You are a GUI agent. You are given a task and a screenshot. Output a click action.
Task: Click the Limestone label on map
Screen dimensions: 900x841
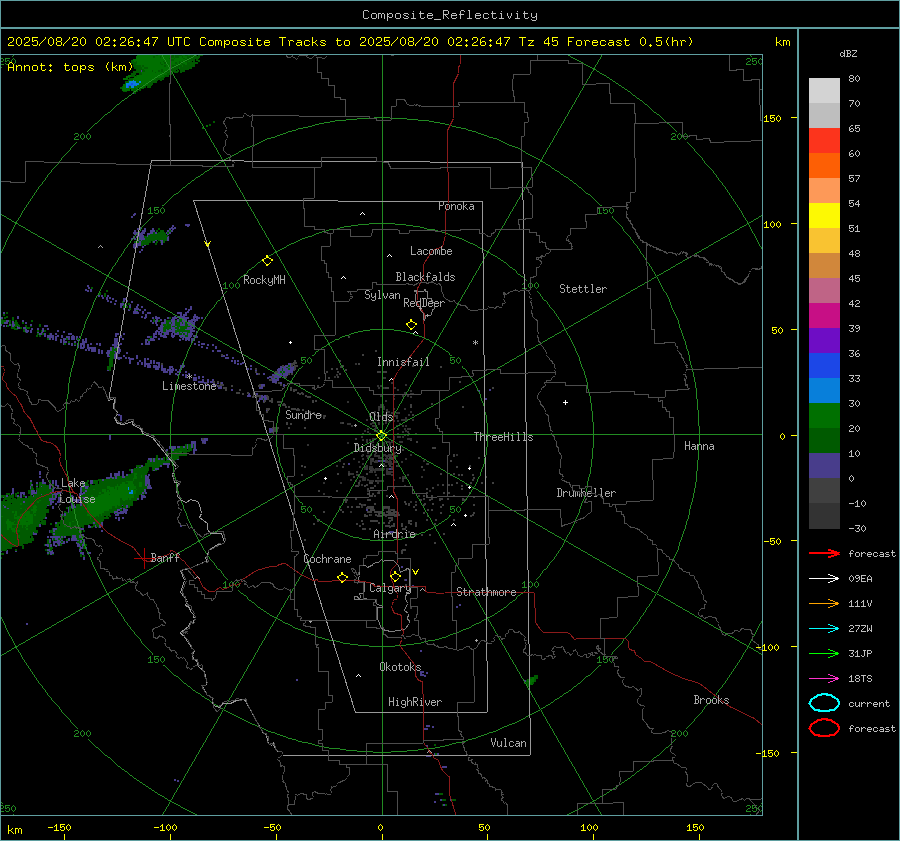pyautogui.click(x=189, y=386)
